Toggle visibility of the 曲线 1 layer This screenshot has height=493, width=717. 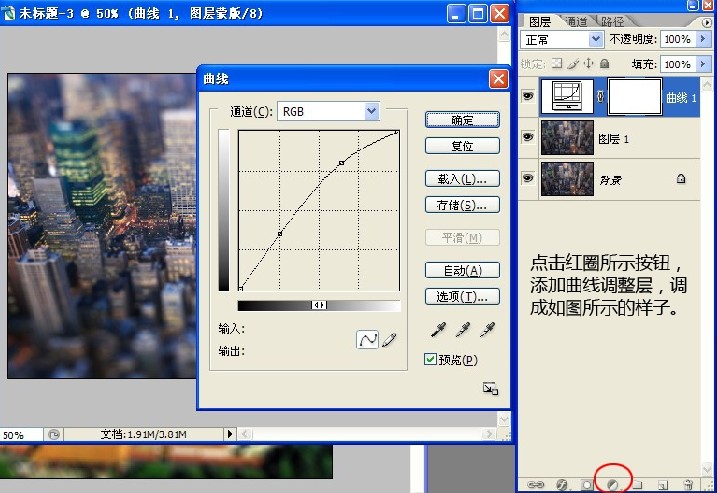coord(528,97)
